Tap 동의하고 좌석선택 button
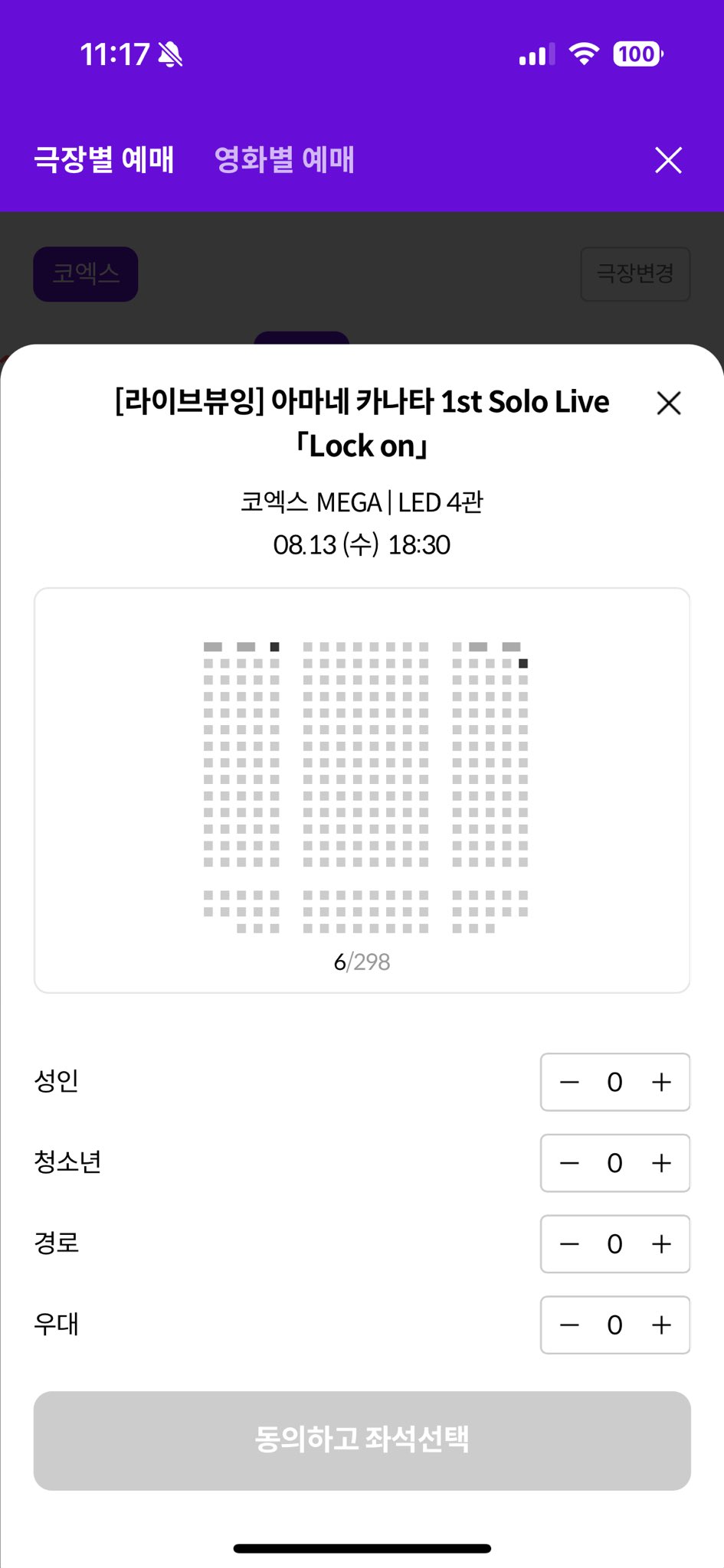724x1568 pixels. click(362, 1440)
